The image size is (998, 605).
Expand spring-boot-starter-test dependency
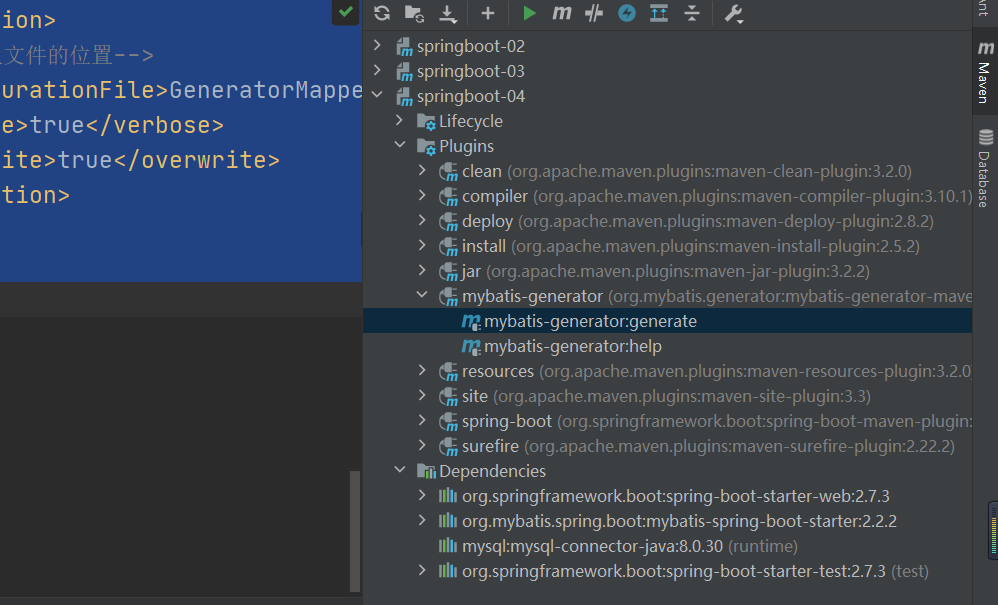pos(422,571)
